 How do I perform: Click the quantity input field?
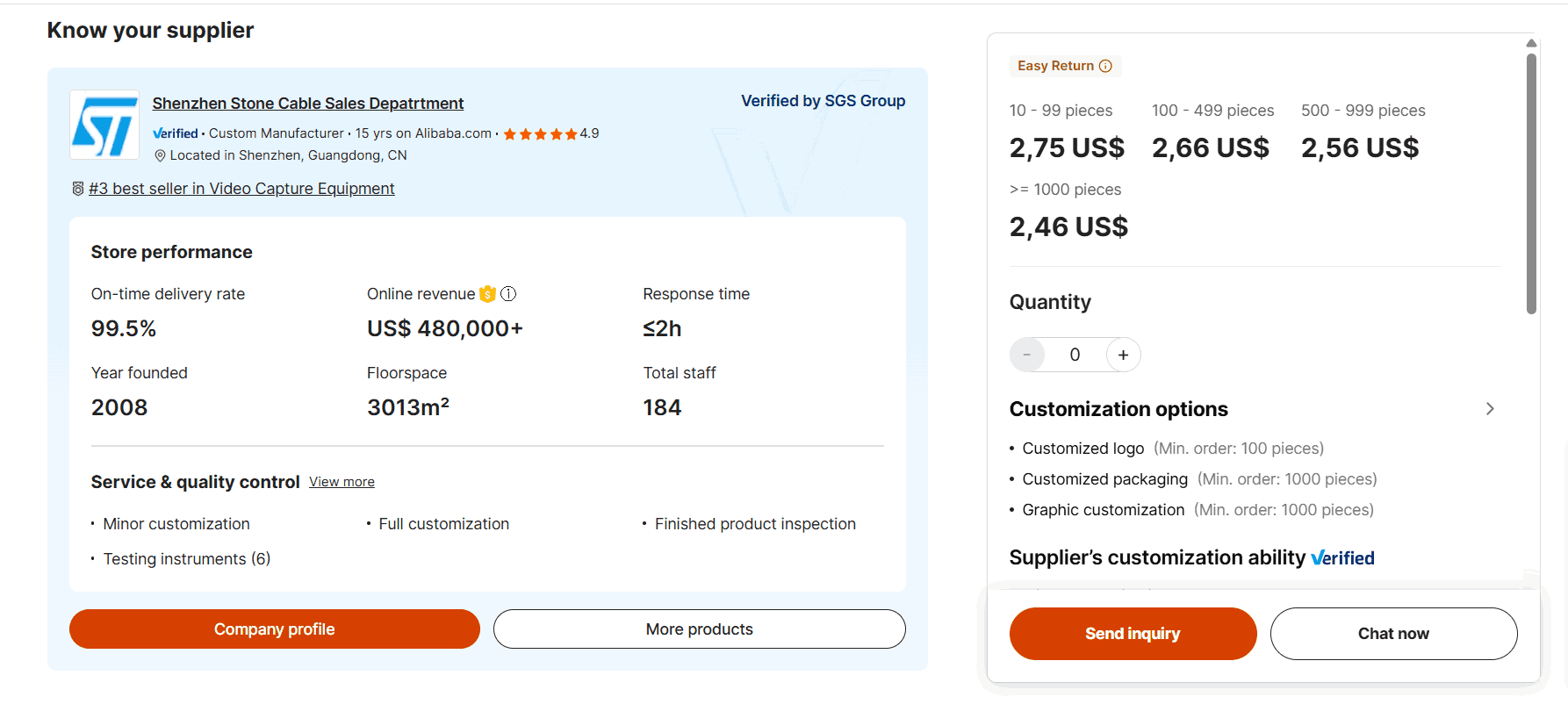1075,355
